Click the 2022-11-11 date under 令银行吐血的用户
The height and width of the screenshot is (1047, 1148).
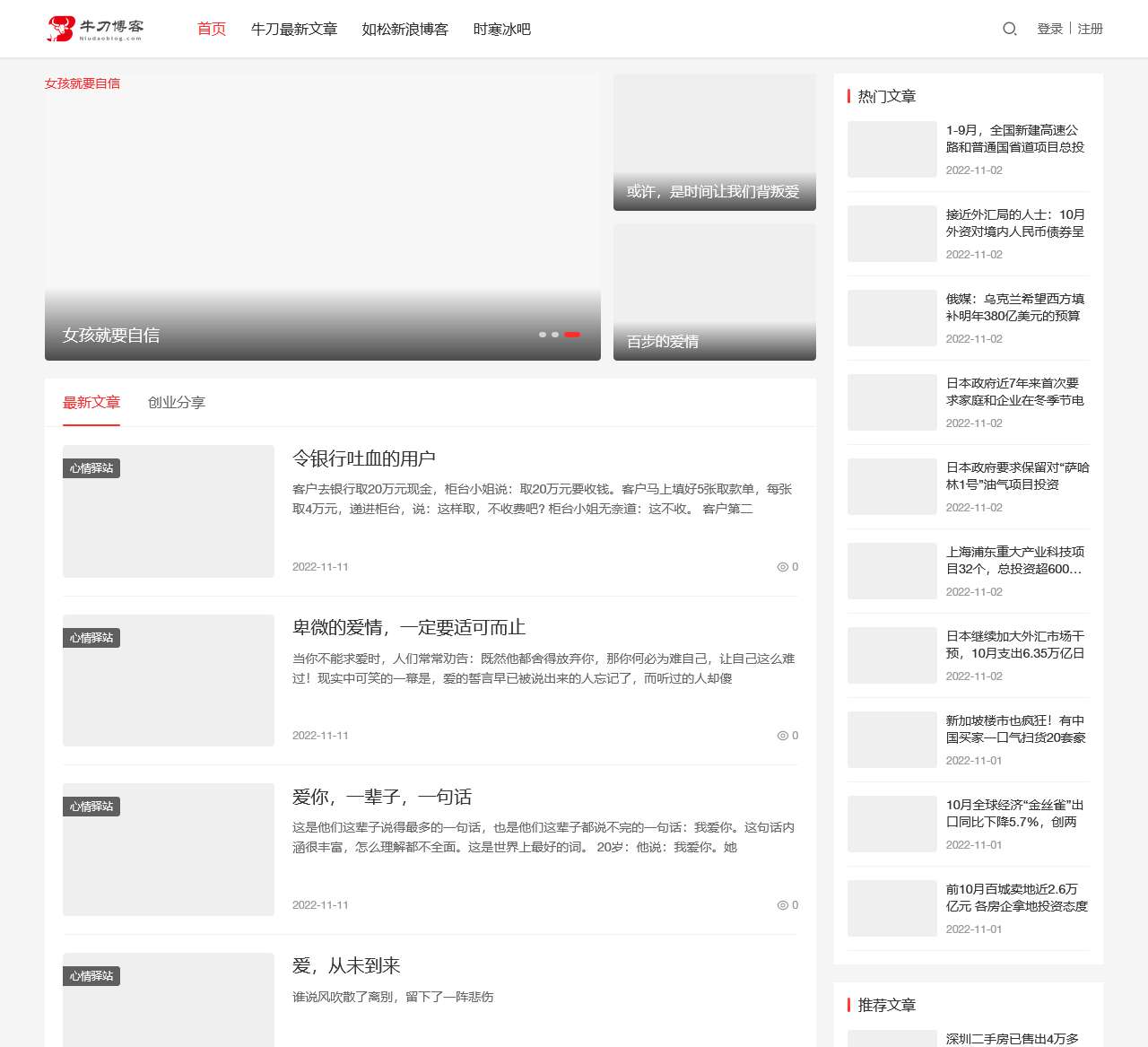point(320,567)
